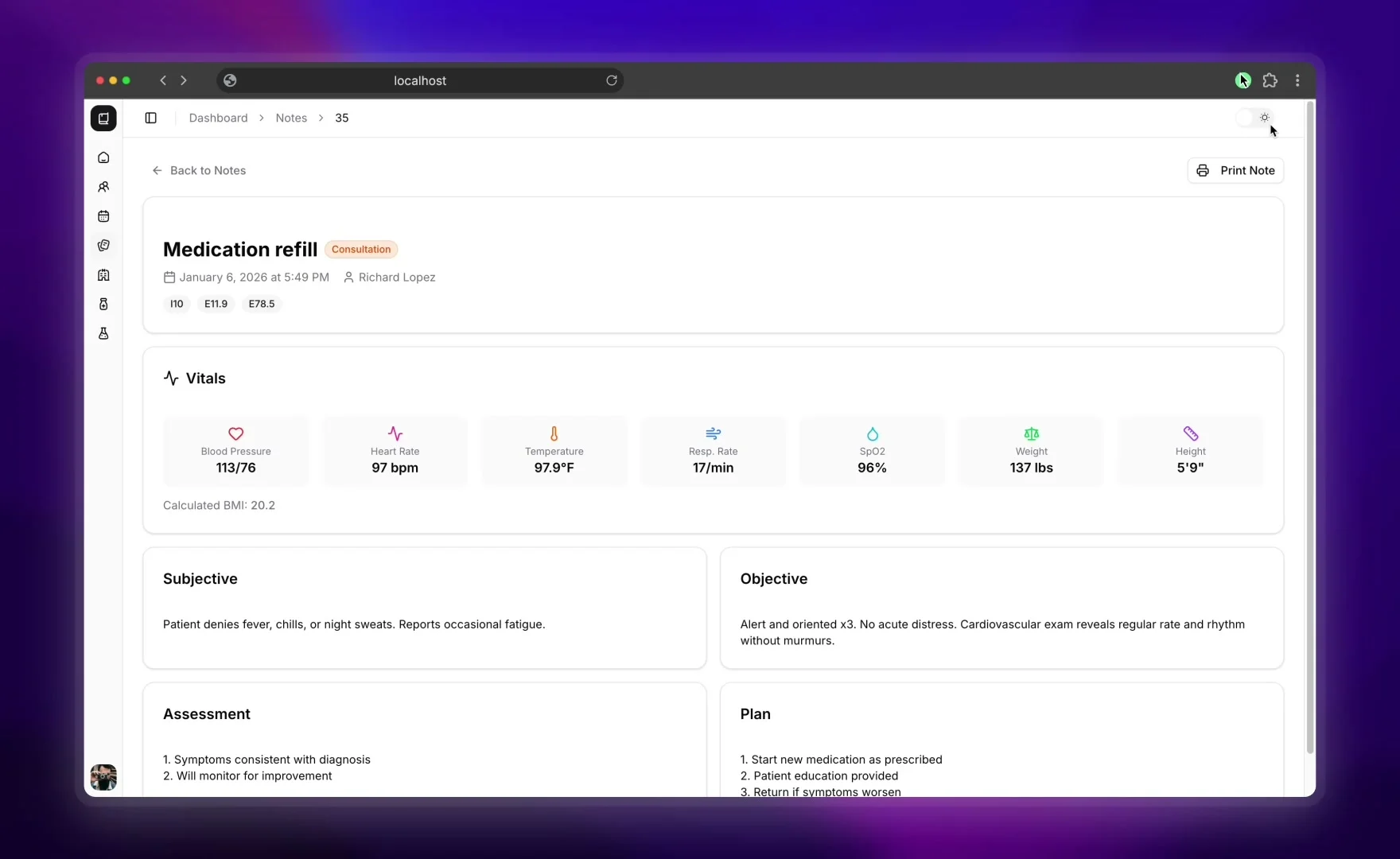
Task: Click the medicine bottle sidebar icon
Action: point(103,304)
